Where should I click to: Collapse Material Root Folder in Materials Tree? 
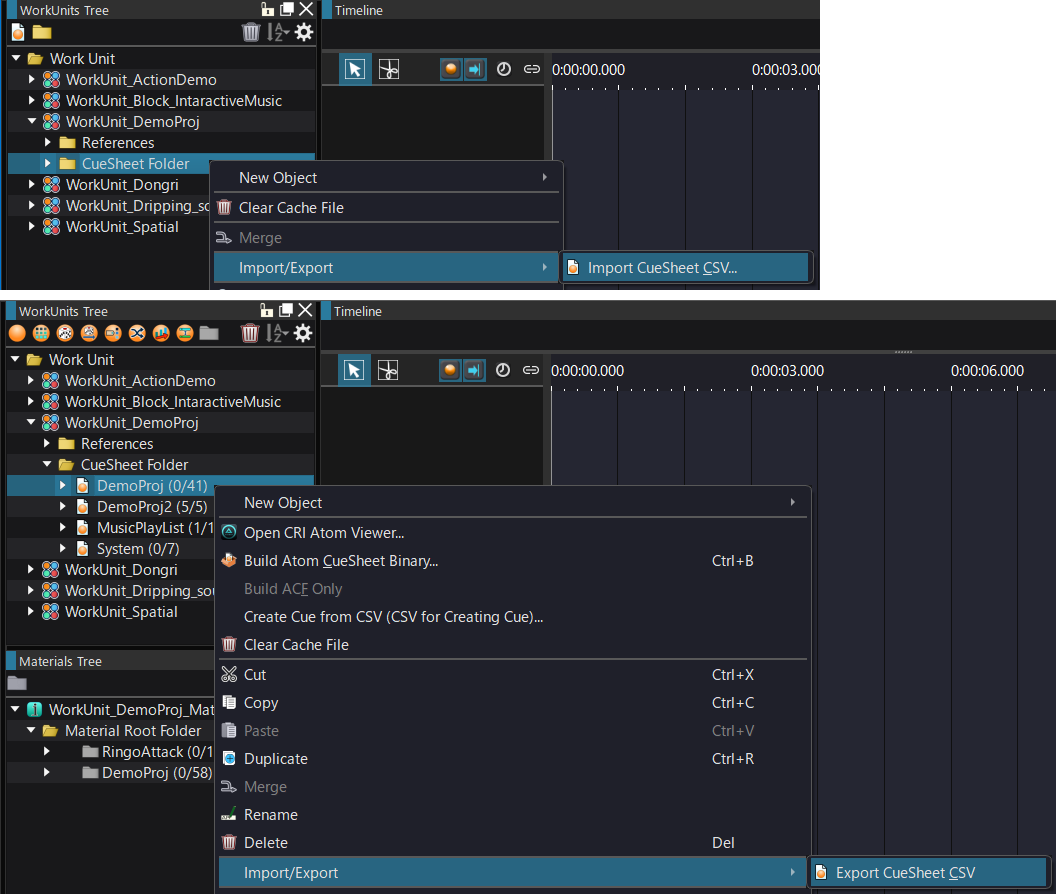pyautogui.click(x=31, y=730)
